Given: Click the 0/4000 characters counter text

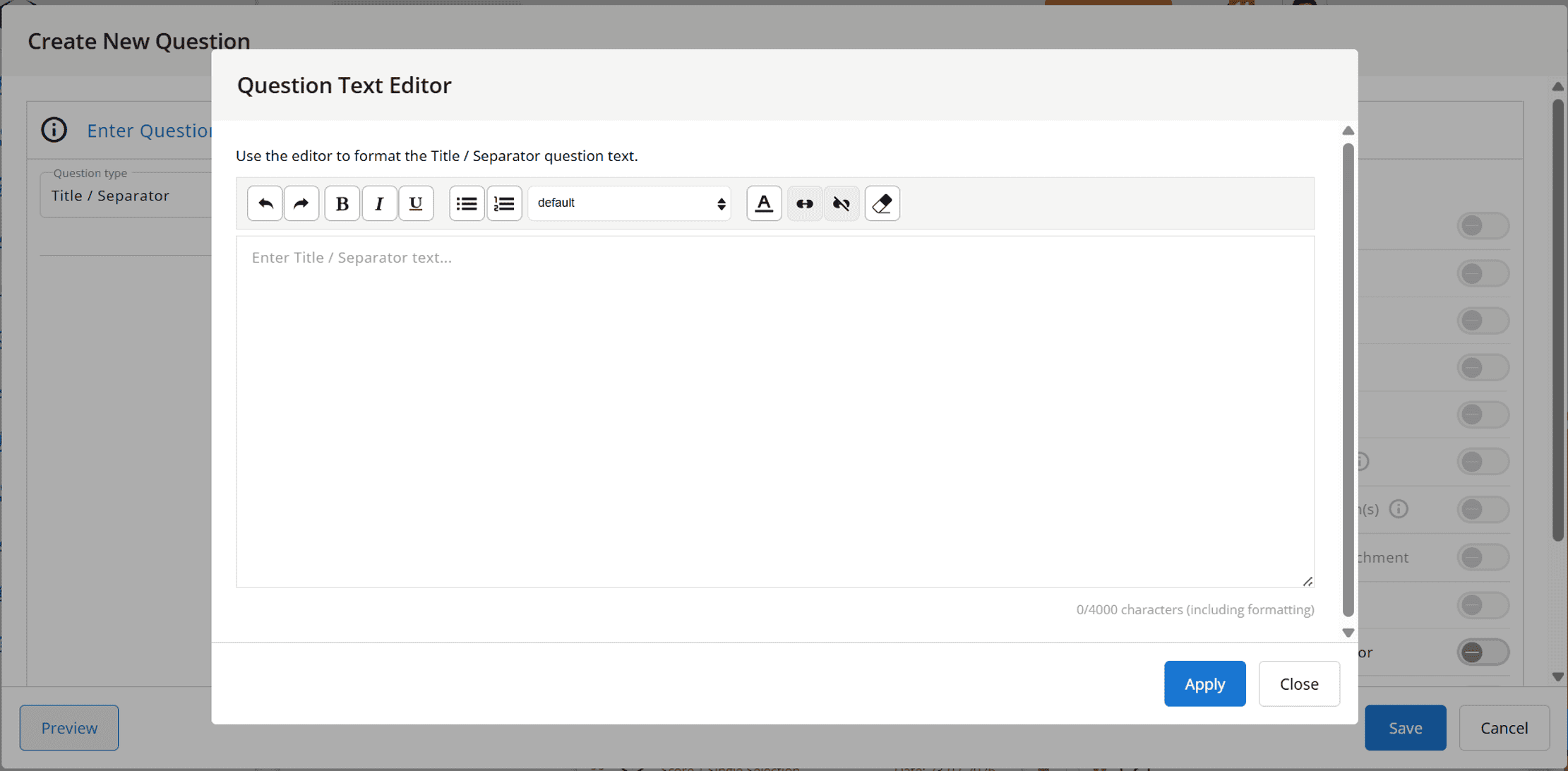Looking at the screenshot, I should pyautogui.click(x=1195, y=609).
